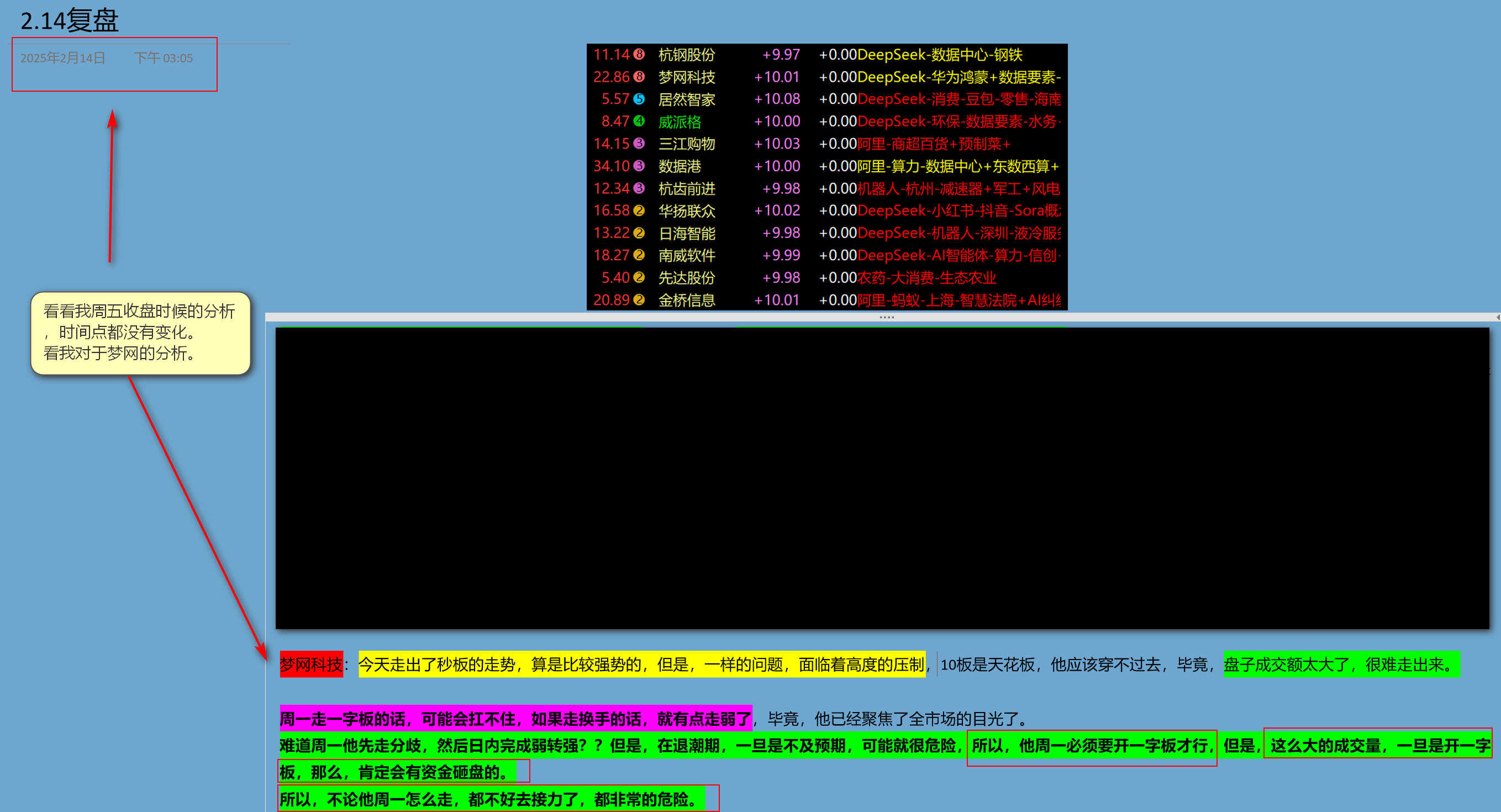Image resolution: width=1501 pixels, height=812 pixels.
Task: Click the red 8 badge beside 梦网科技
Action: pyautogui.click(x=639, y=76)
